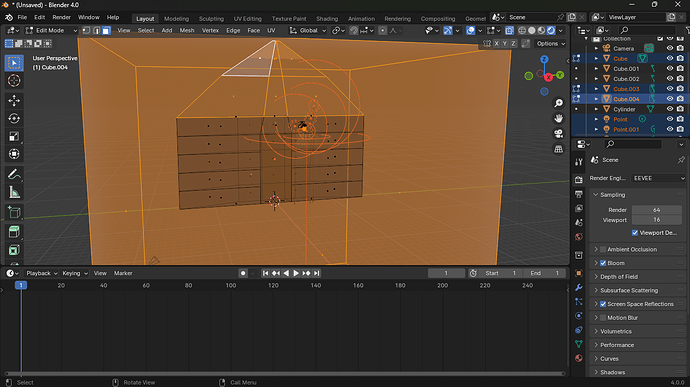This screenshot has width=690, height=387.
Task: Select the Select Box tool
Action: click(x=14, y=63)
